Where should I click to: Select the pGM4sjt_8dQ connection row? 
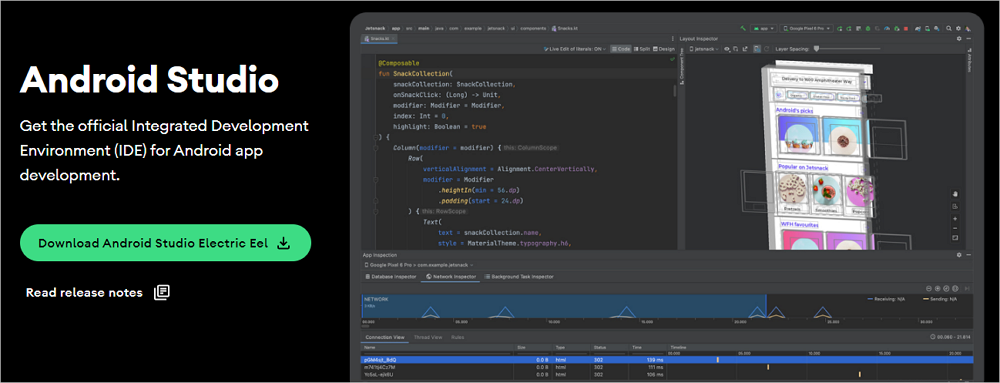point(667,359)
